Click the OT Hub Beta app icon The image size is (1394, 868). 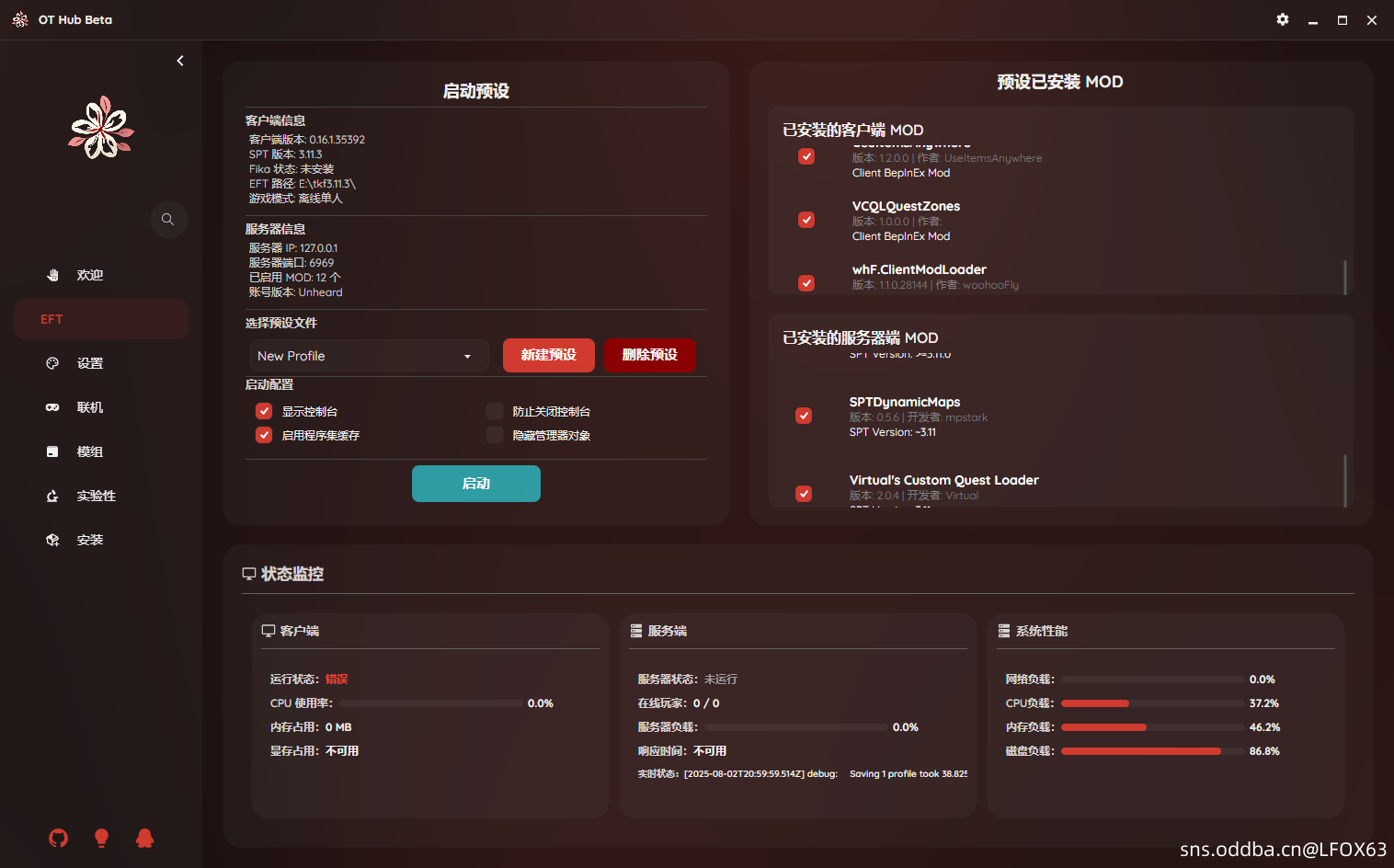20,19
